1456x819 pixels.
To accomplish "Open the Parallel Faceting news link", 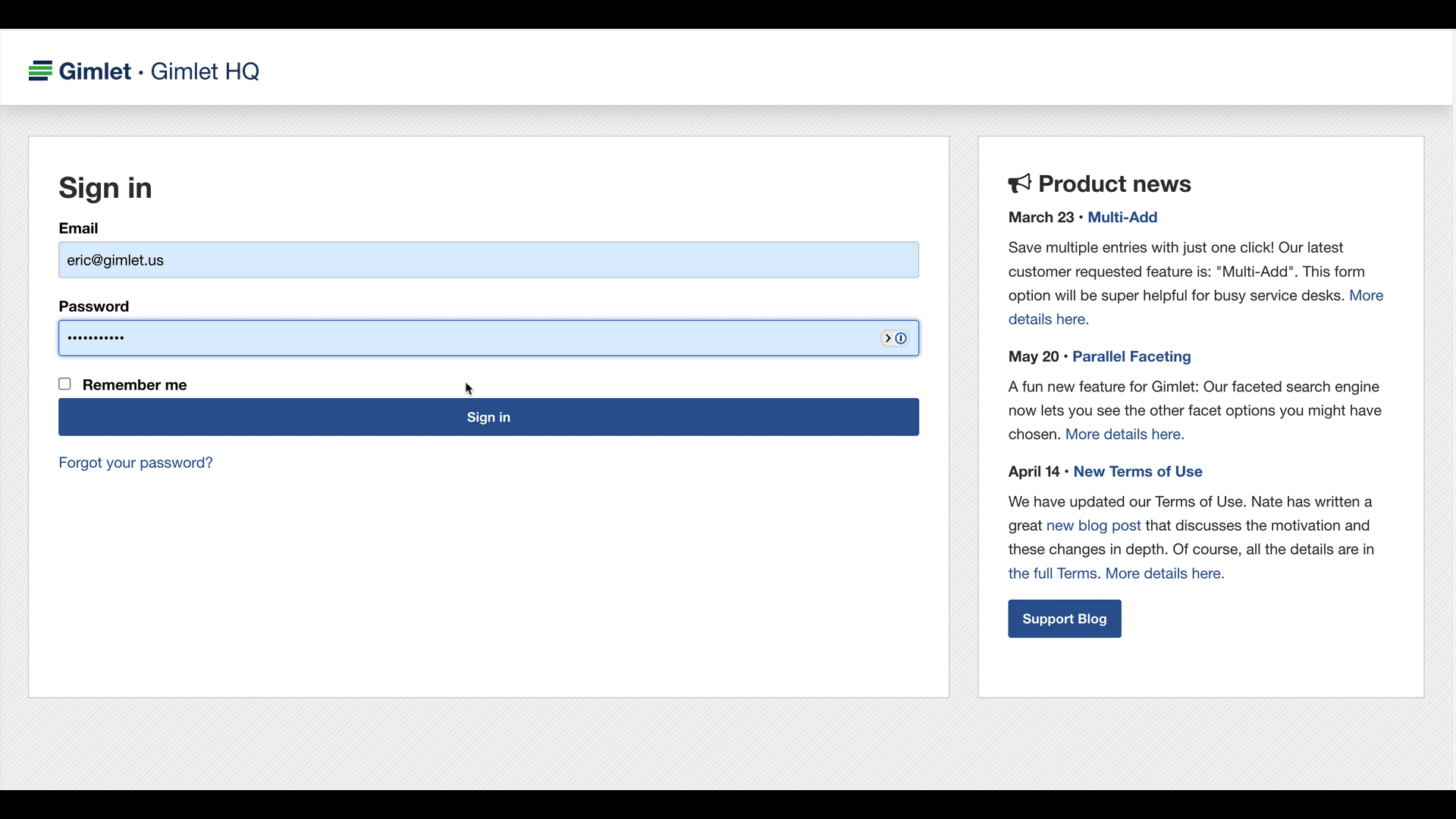I will click(1131, 356).
